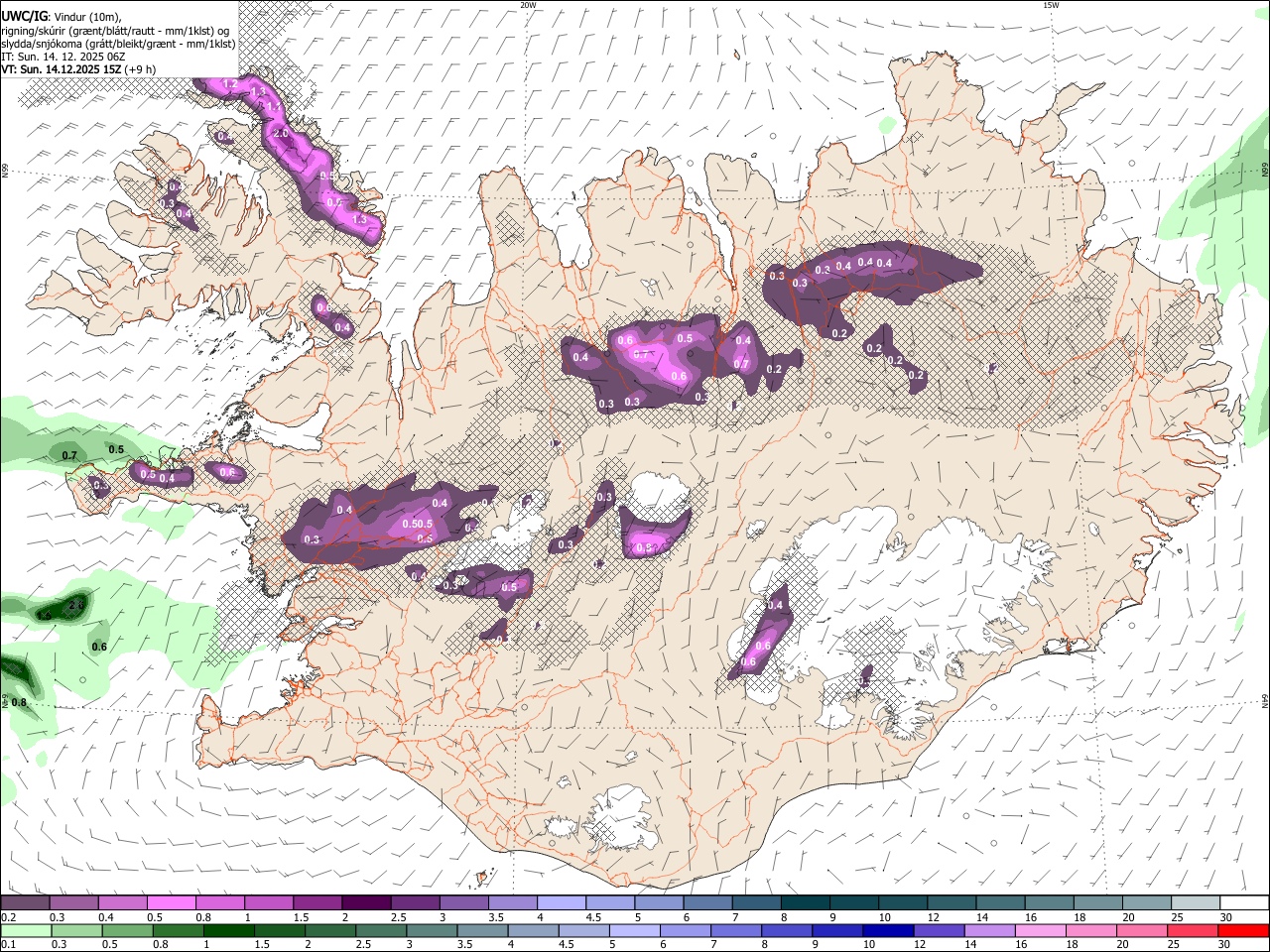The image size is (1270, 952).
Task: Click the darkest purple 2–2.5 snow legend swatch
Action: click(366, 902)
